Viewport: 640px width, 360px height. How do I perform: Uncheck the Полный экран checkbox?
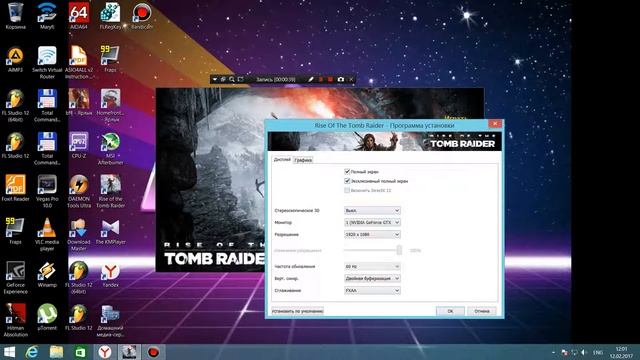[x=347, y=171]
